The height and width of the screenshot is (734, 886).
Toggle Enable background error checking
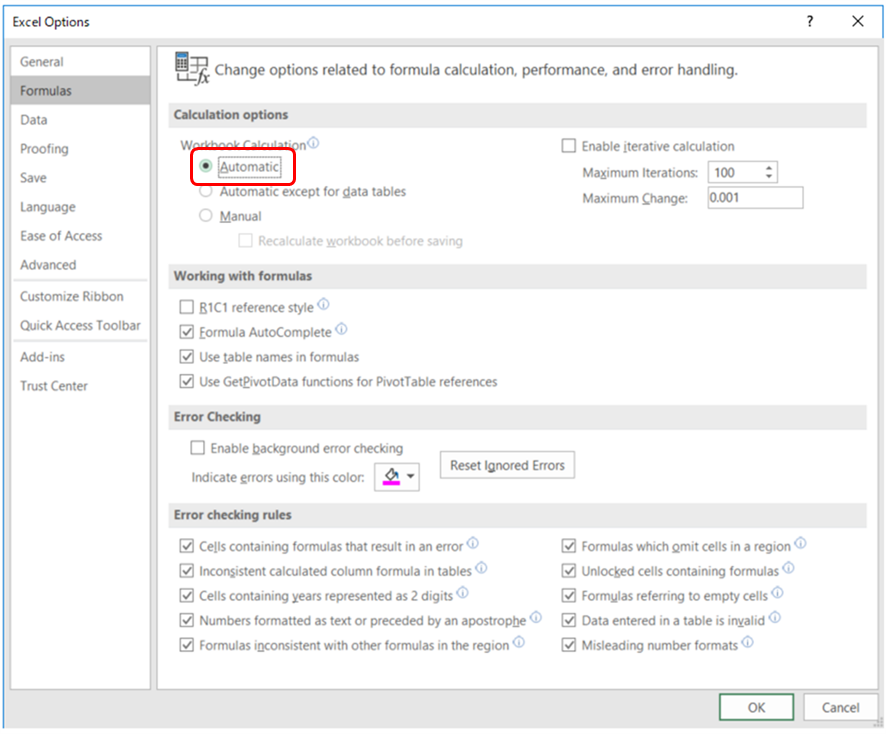197,448
